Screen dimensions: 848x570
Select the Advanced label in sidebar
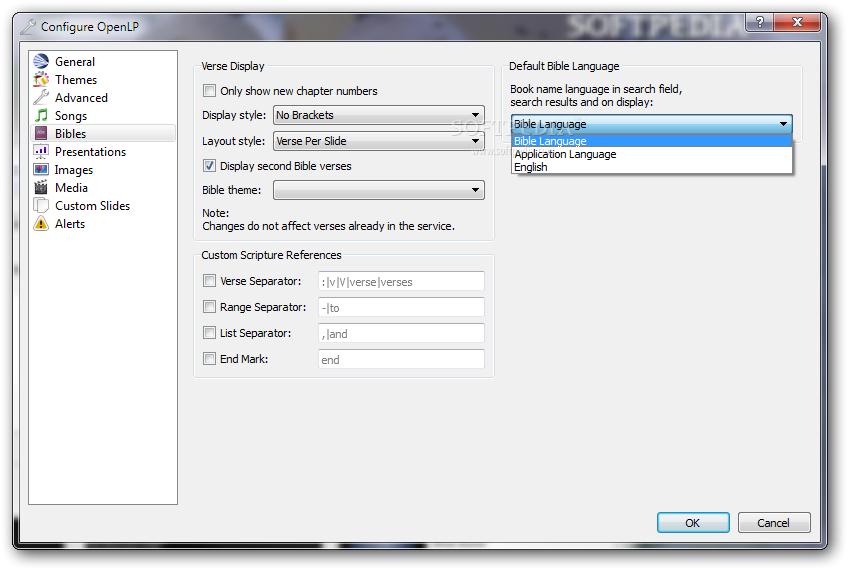pos(81,97)
